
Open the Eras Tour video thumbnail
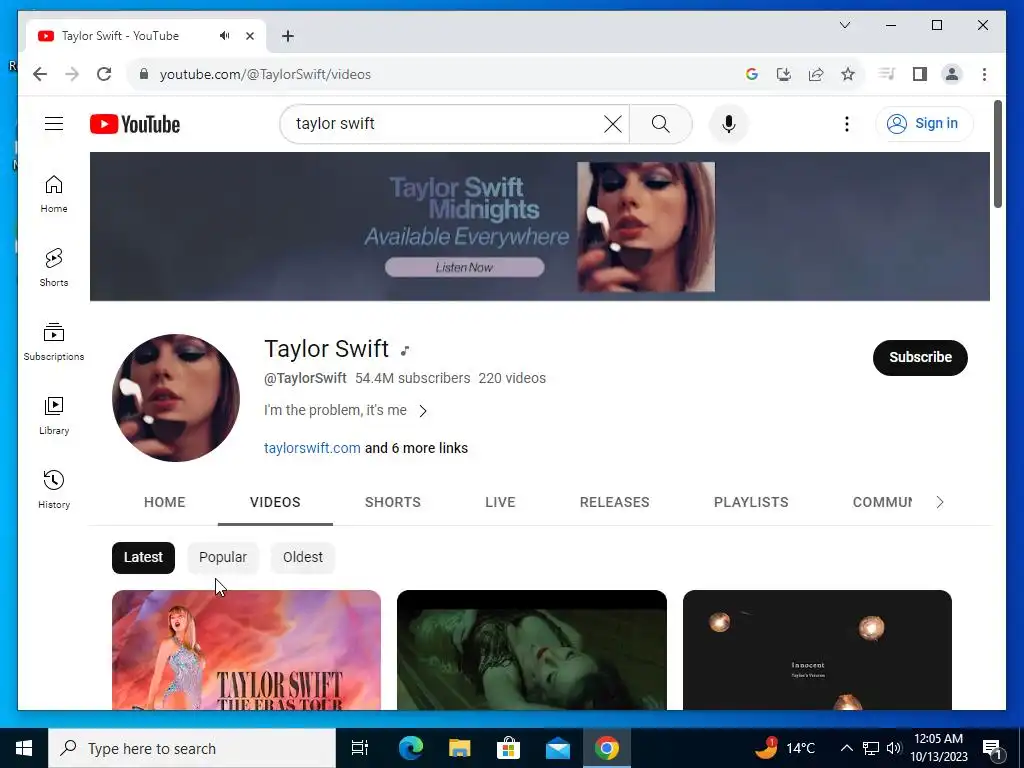coord(246,650)
